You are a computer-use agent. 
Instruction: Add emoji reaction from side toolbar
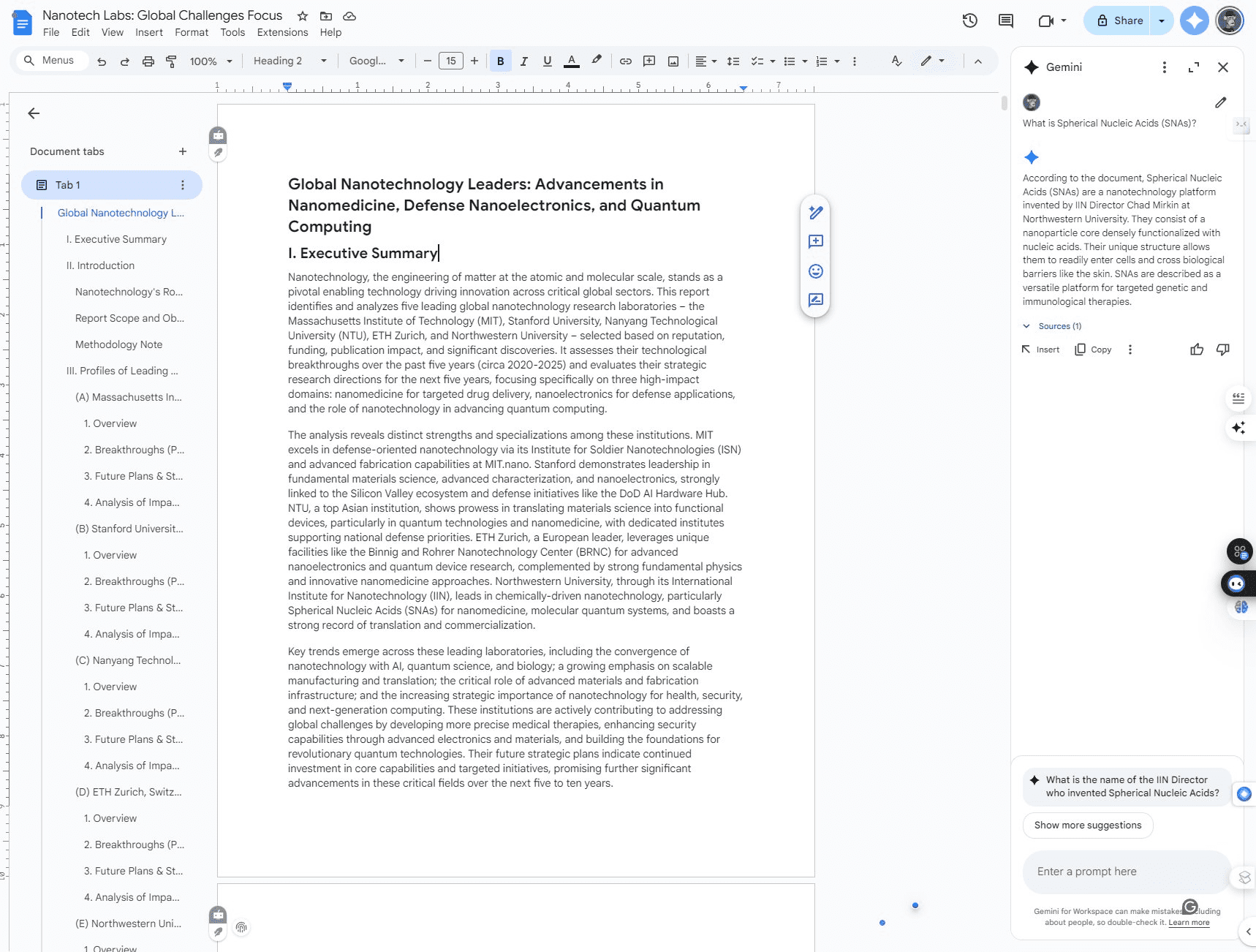pyautogui.click(x=816, y=271)
